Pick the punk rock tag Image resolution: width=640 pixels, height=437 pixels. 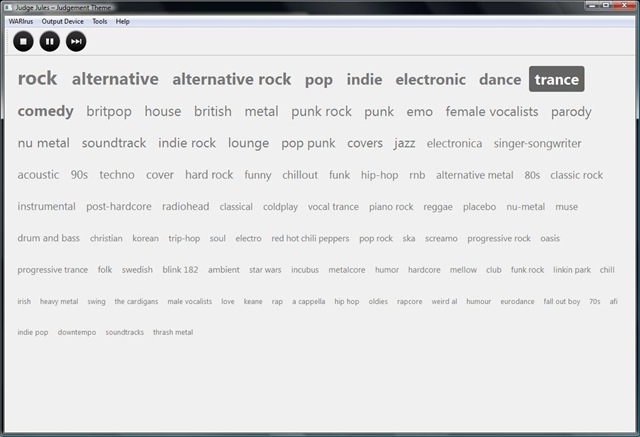(321, 111)
